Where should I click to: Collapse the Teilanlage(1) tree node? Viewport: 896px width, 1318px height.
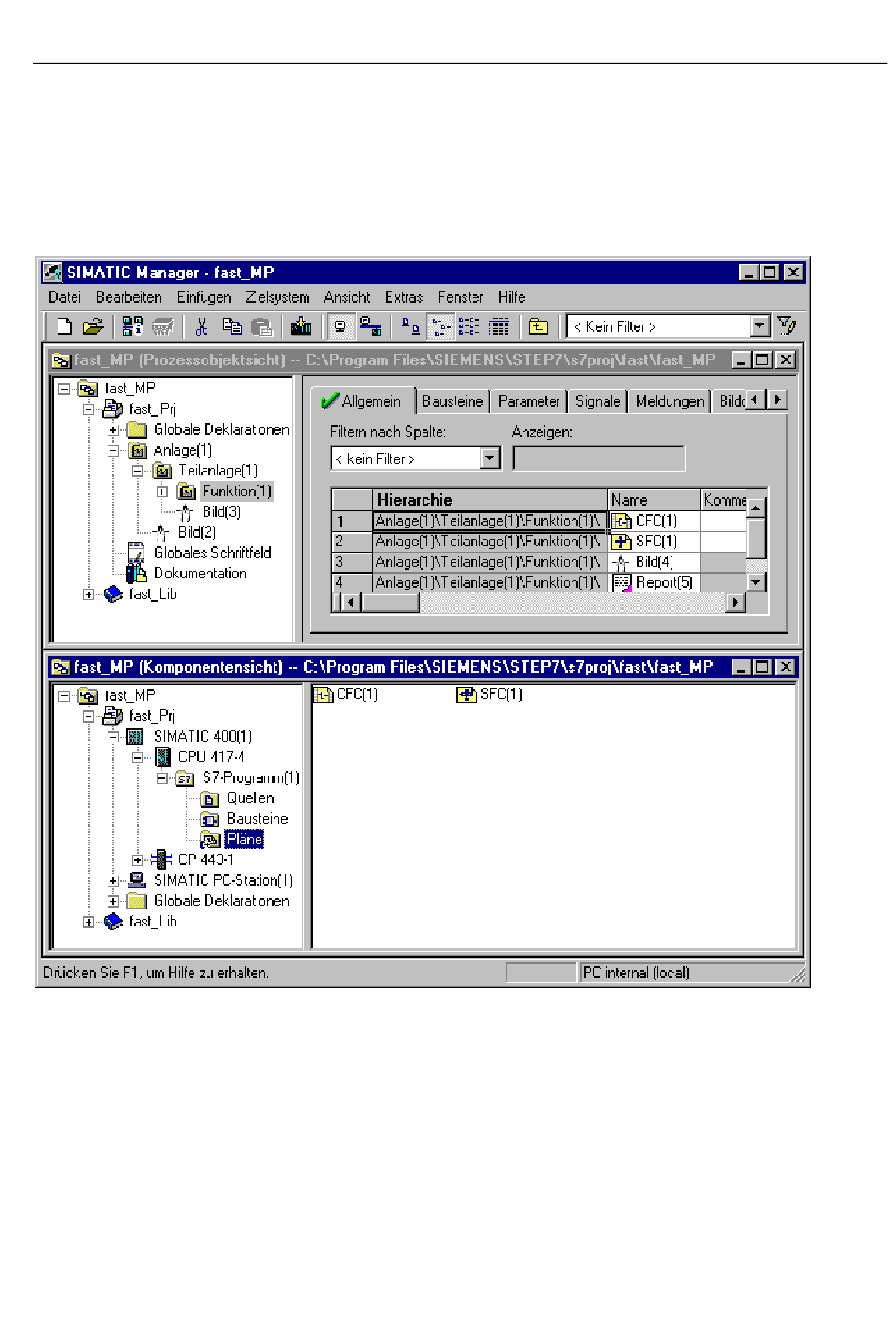point(138,471)
